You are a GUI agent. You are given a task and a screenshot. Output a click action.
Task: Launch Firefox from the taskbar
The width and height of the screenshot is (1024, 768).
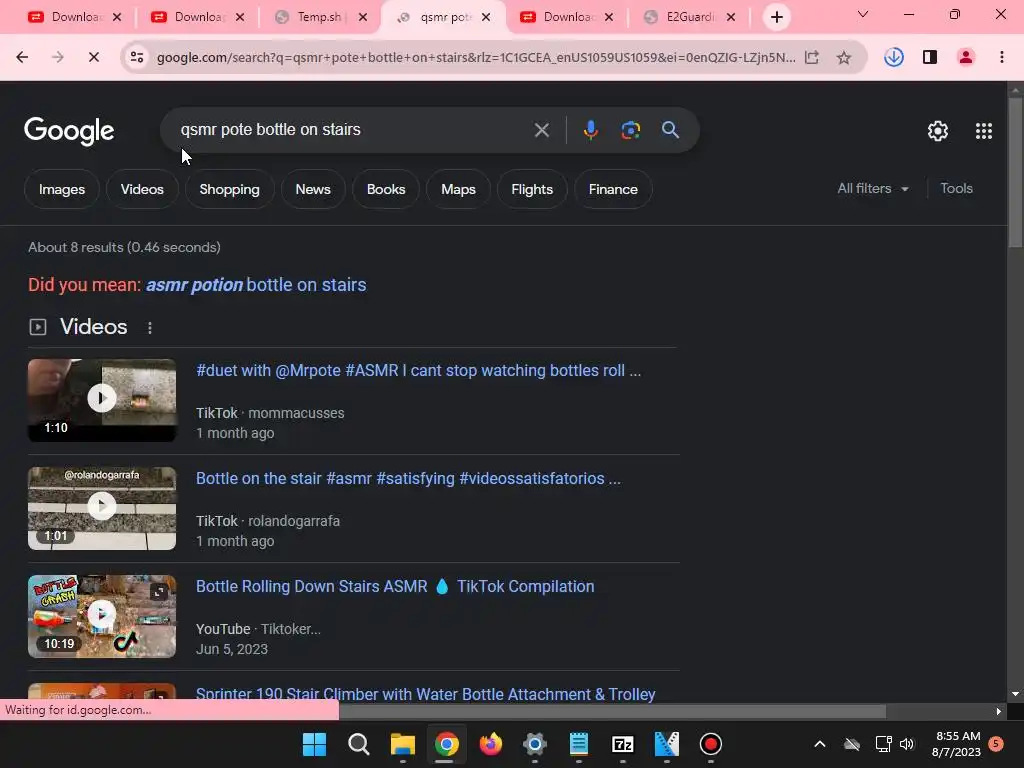point(490,744)
